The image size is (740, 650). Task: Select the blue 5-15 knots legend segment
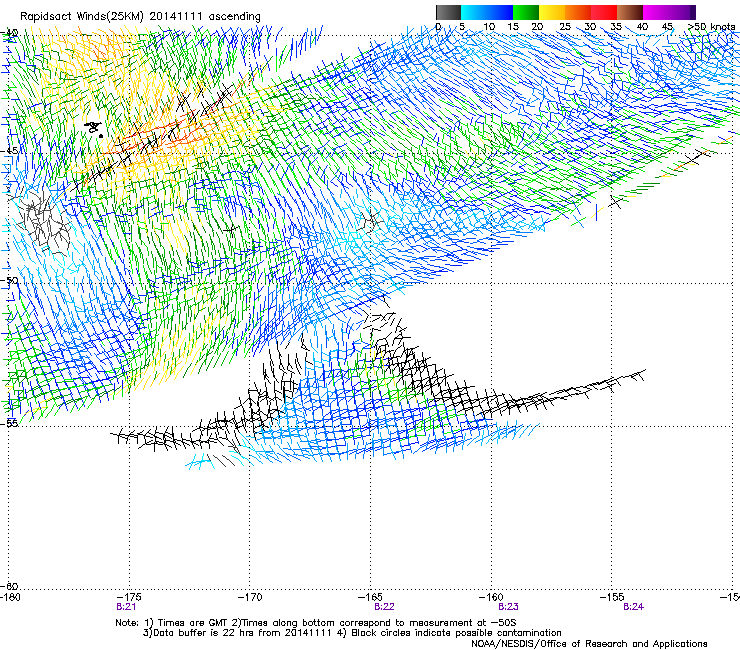tap(487, 12)
